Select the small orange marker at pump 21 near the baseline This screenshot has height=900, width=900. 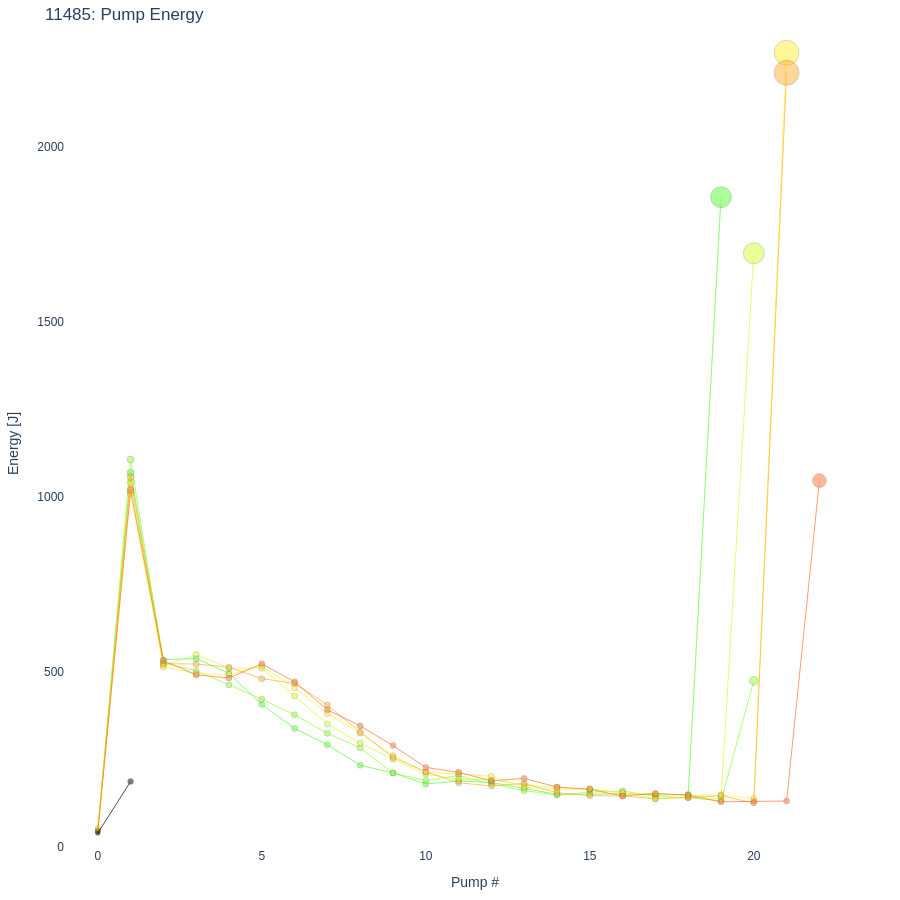(x=786, y=801)
